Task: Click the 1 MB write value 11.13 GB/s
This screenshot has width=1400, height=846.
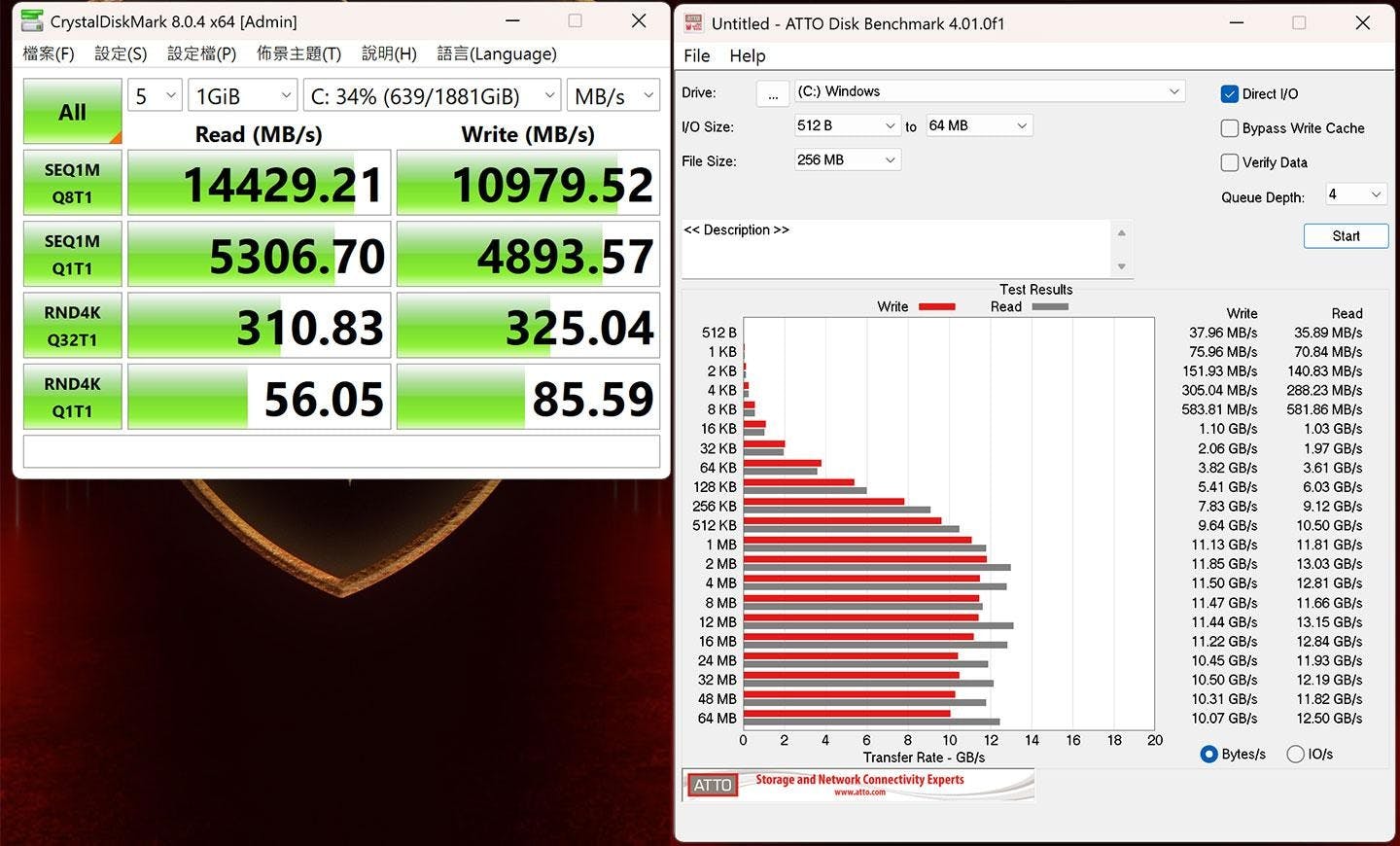Action: 1224,545
